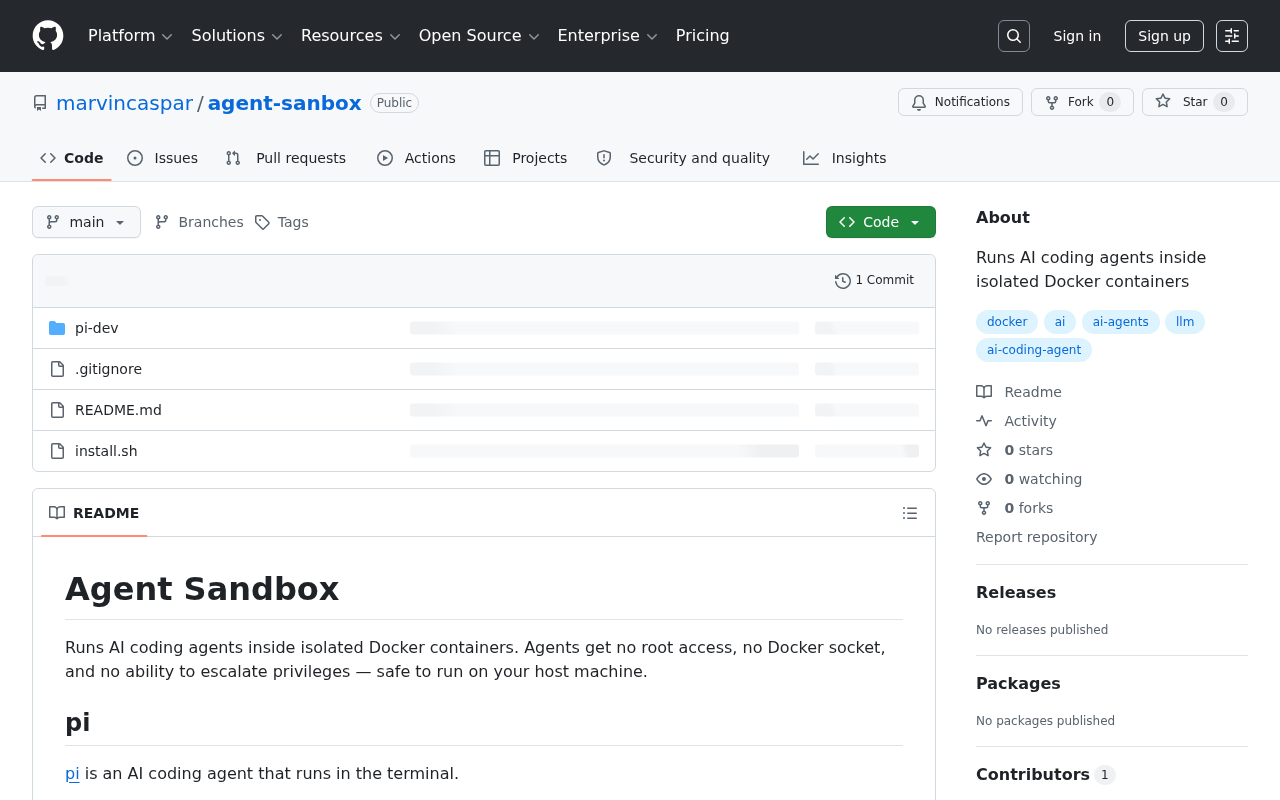Open the README.md file
This screenshot has height=800, width=1280.
click(118, 410)
